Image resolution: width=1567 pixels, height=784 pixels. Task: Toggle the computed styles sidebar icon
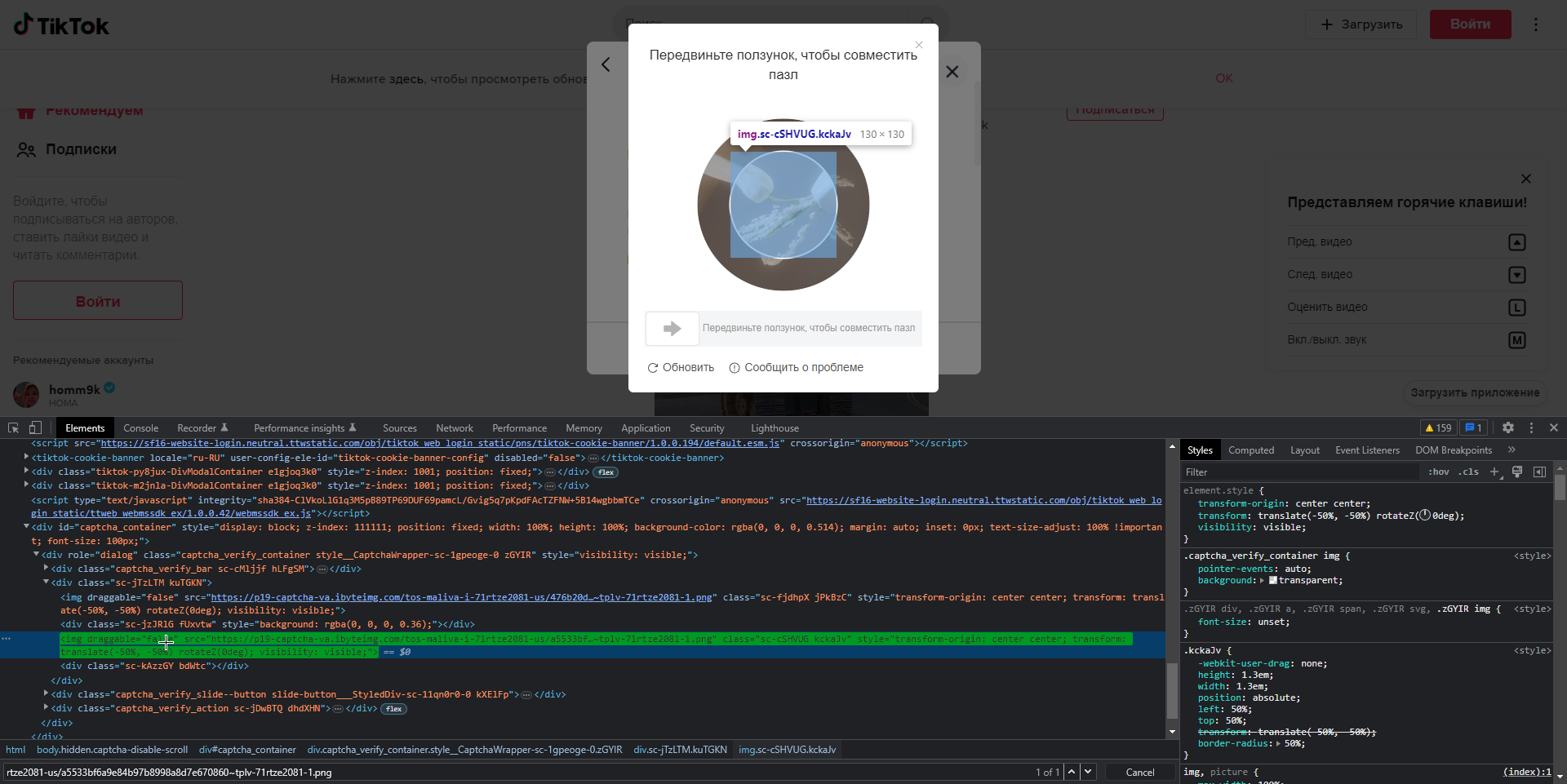click(x=1539, y=472)
